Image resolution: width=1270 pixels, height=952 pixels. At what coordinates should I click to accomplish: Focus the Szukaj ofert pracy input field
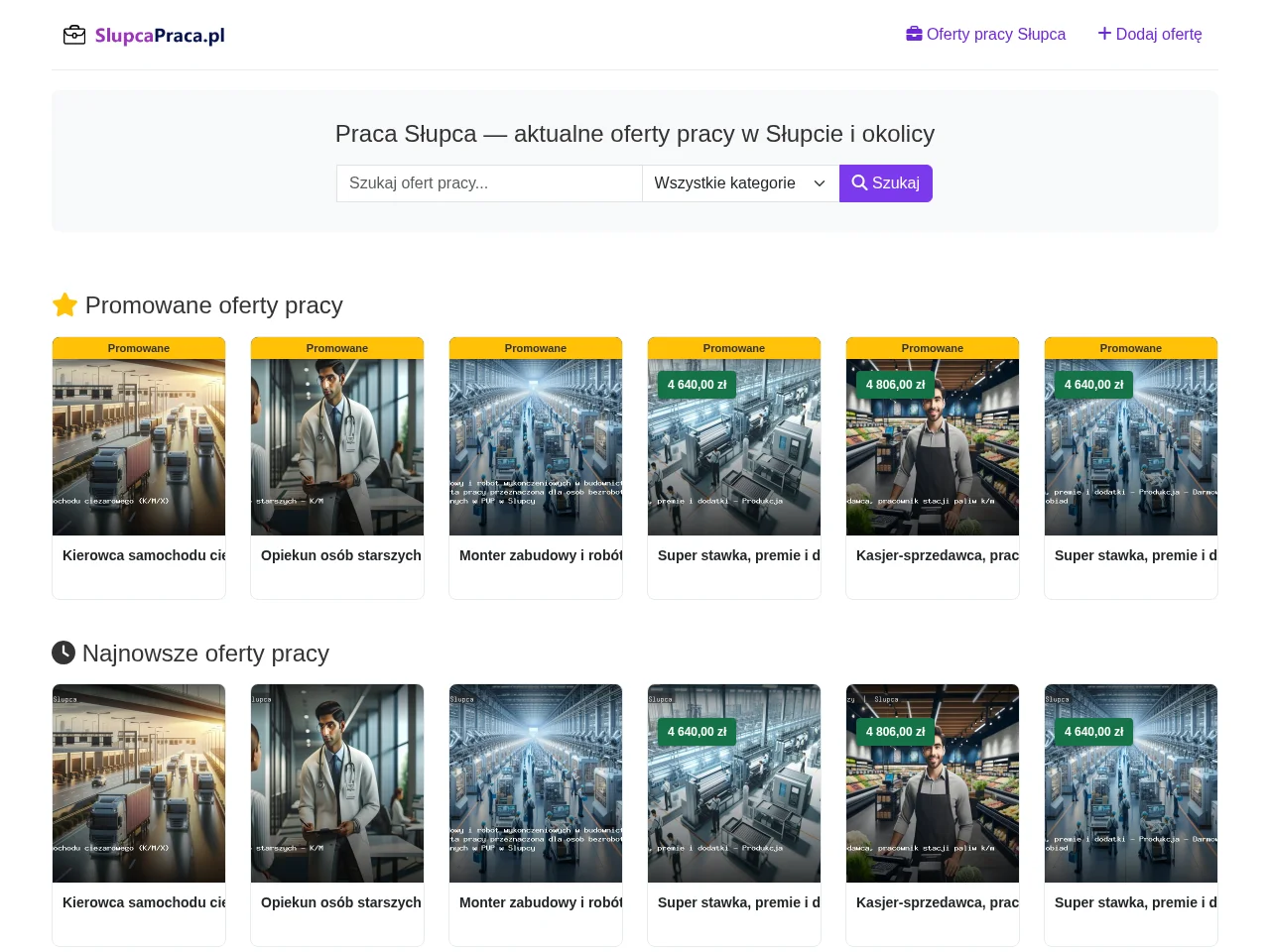point(489,183)
